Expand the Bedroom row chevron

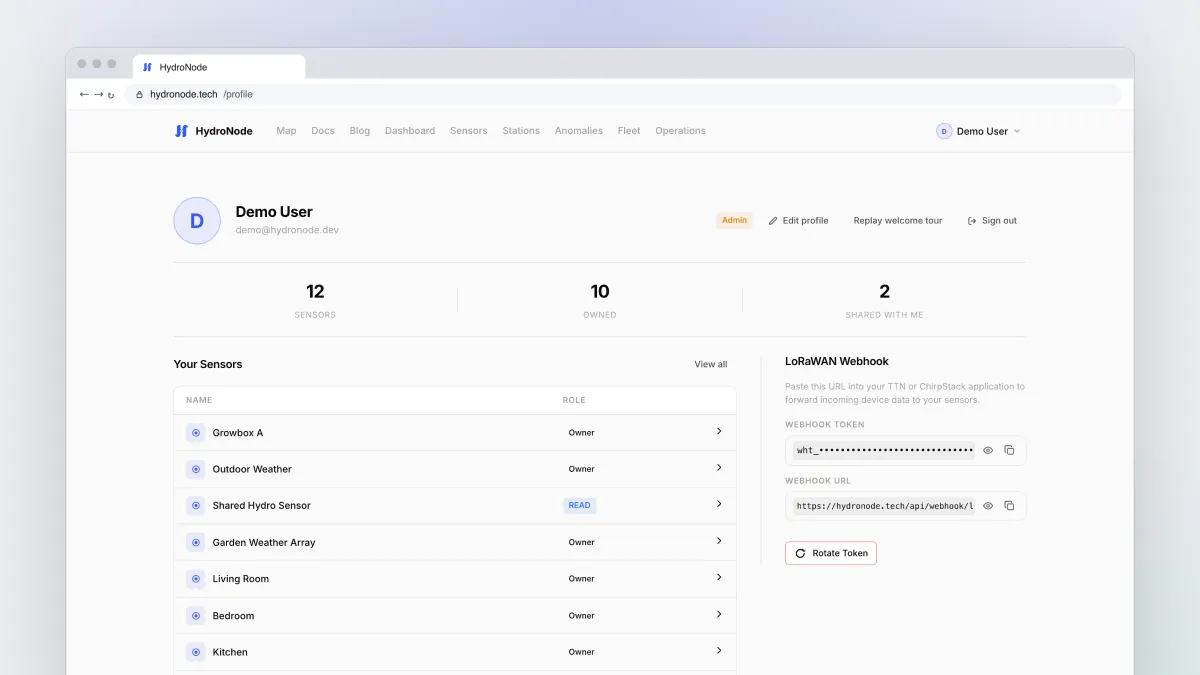[719, 615]
